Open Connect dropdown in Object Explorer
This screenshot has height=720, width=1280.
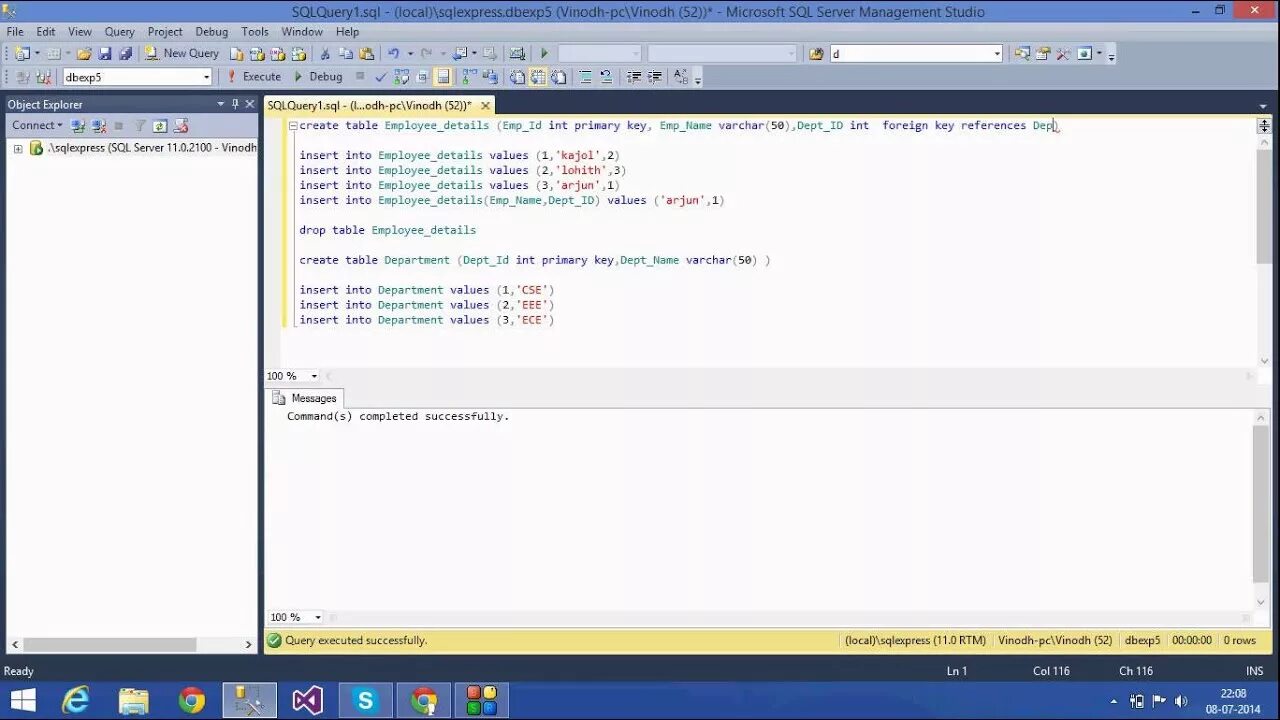(37, 125)
